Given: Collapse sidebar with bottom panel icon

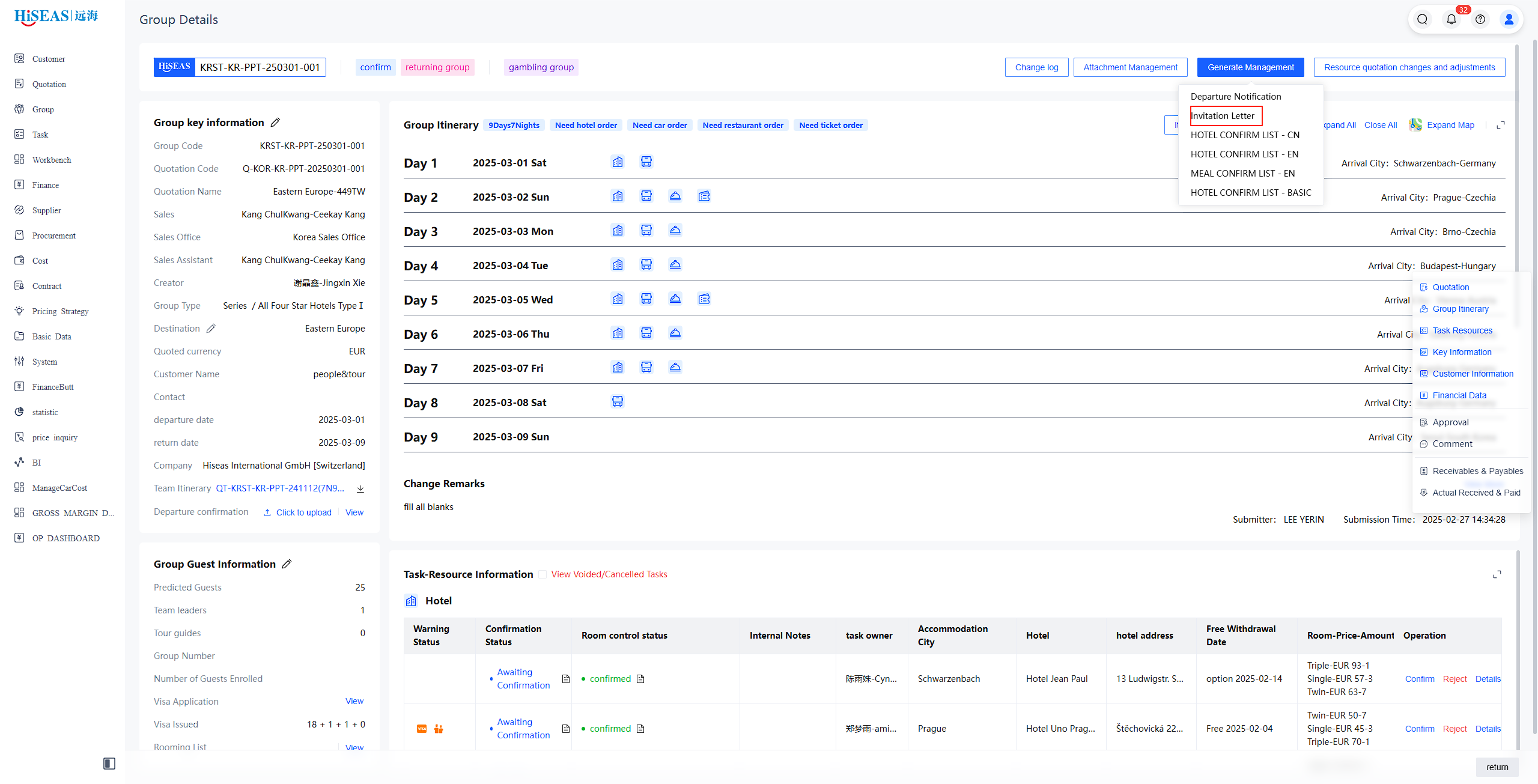Looking at the screenshot, I should click(x=109, y=764).
